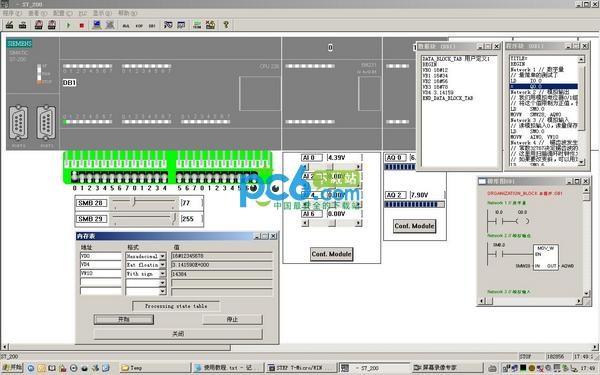Click the KOP ladder view toolbar icon
Screen dimensions: 600x375
(139, 26)
